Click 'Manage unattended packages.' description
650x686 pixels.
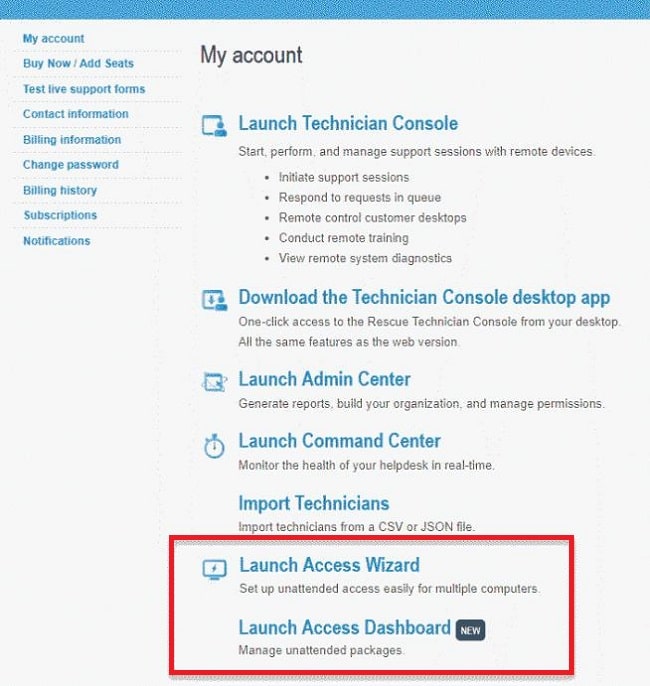pyautogui.click(x=321, y=651)
